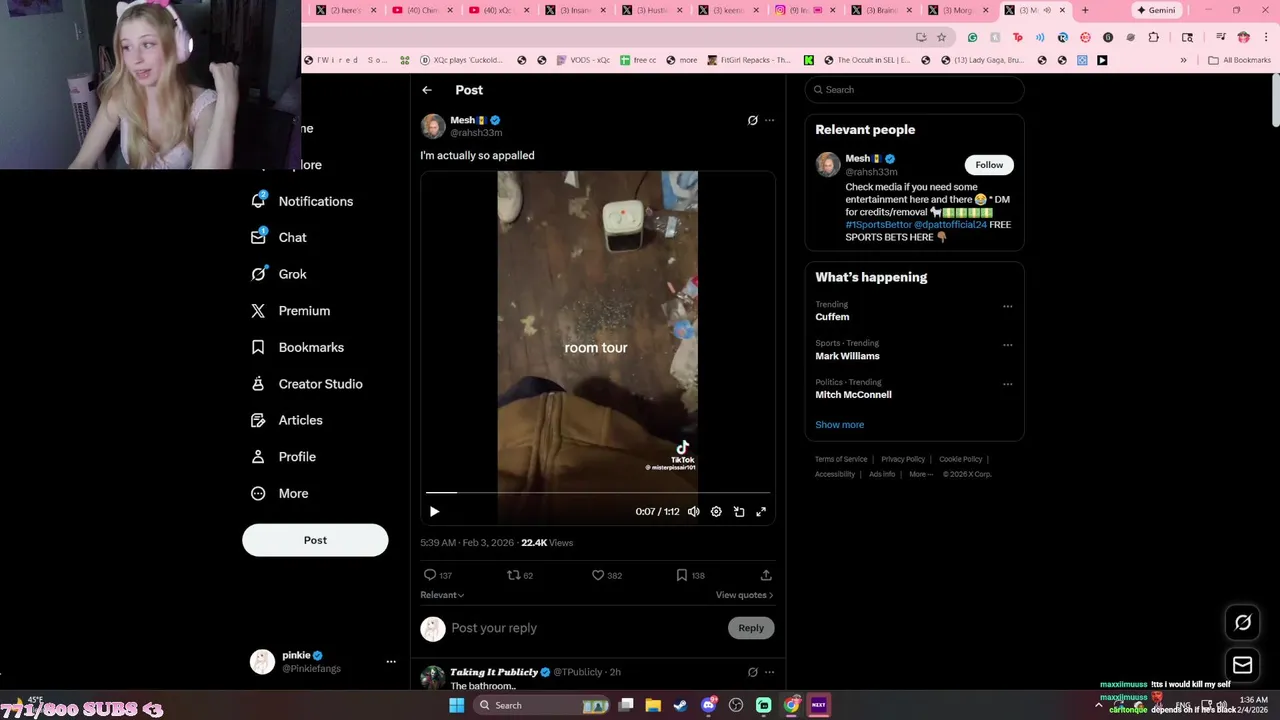Open Notifications in the sidebar
Screen dimensions: 1280x720
coord(302,201)
